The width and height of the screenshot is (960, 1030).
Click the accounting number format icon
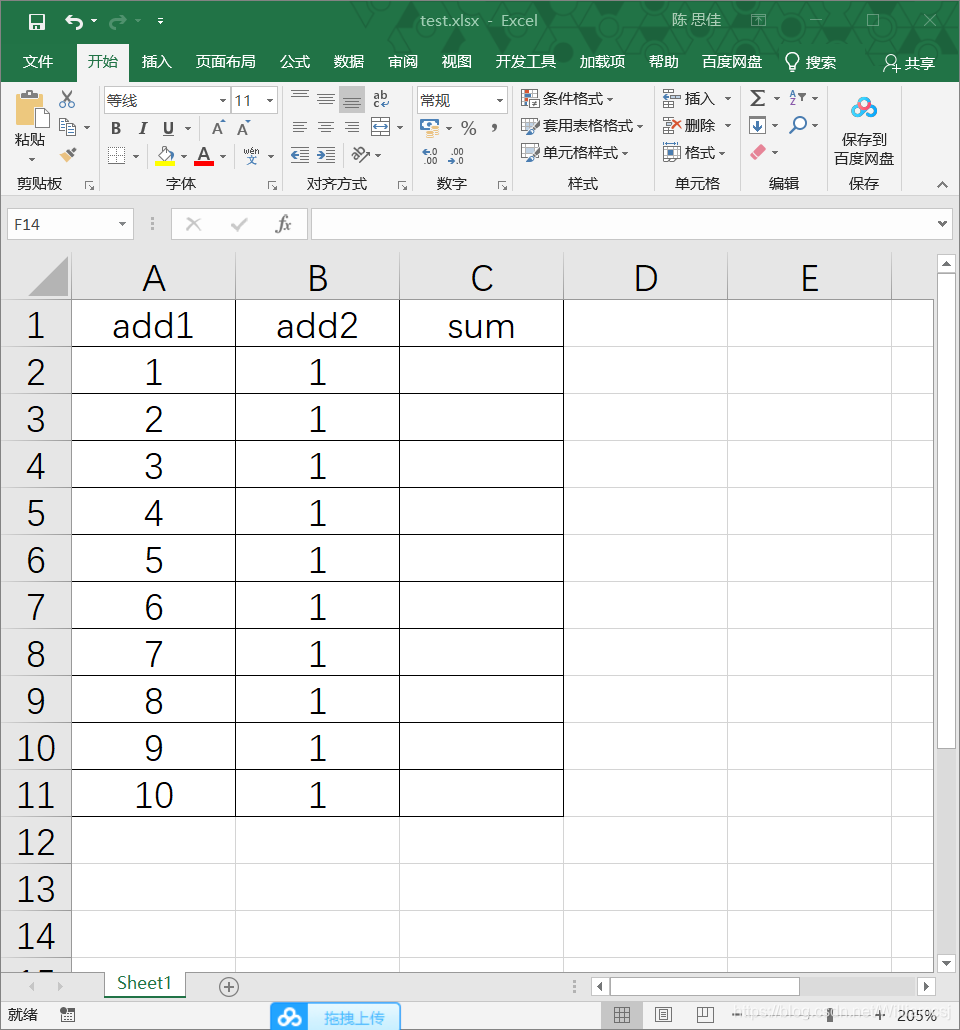tap(430, 128)
